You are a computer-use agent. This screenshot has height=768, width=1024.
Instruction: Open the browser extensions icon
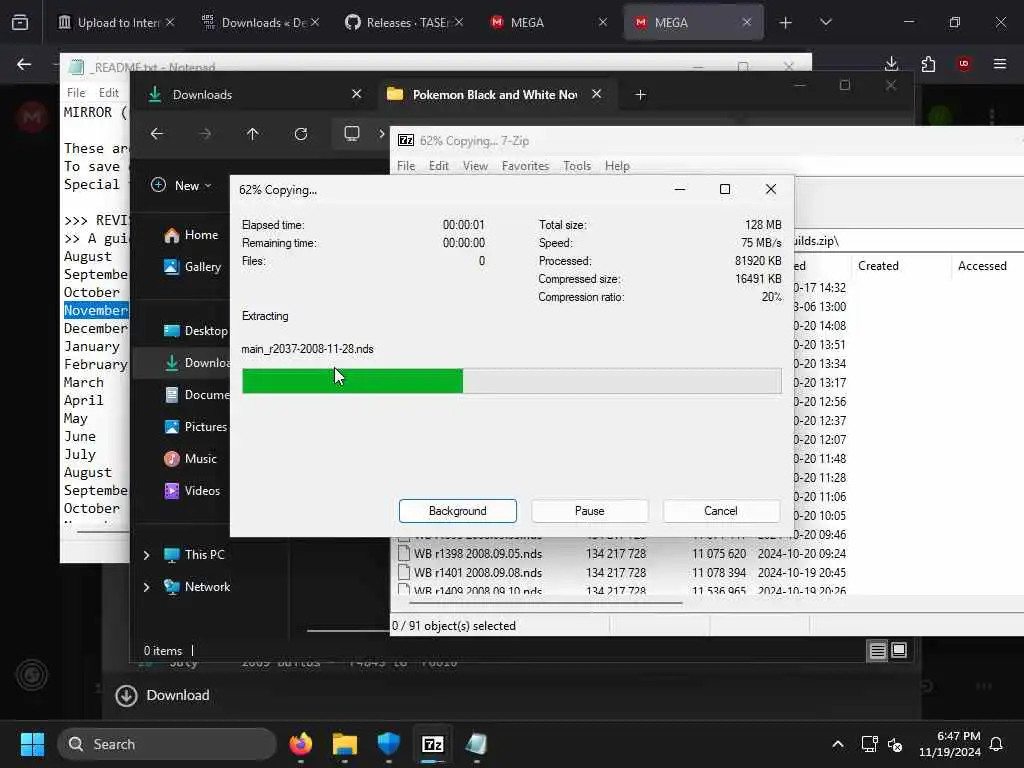928,64
